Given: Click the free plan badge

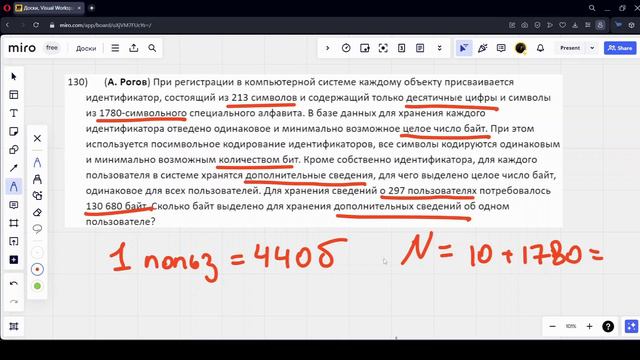Looking at the screenshot, I should [x=52, y=48].
